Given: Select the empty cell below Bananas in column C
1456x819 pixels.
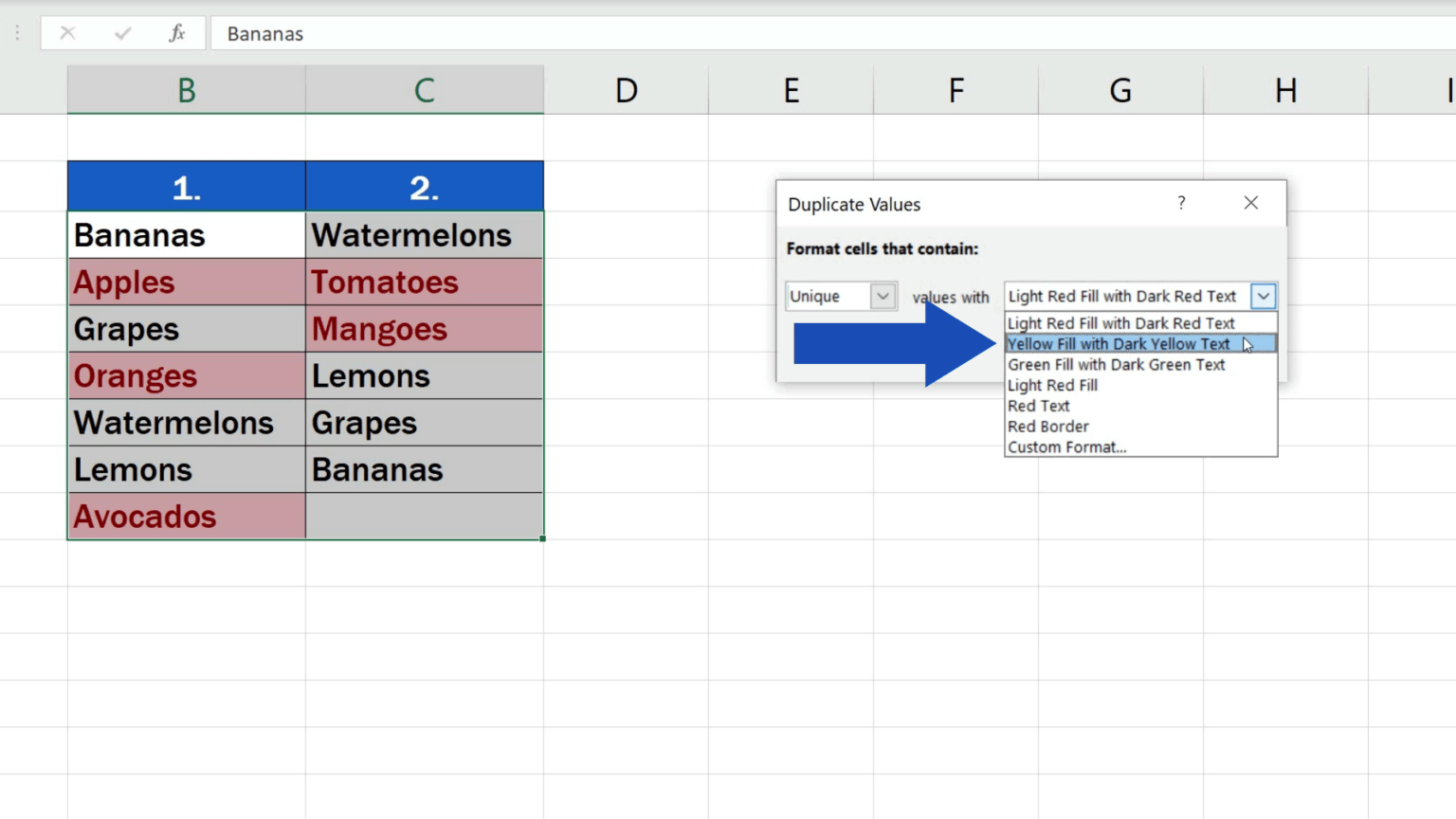Looking at the screenshot, I should click(425, 517).
